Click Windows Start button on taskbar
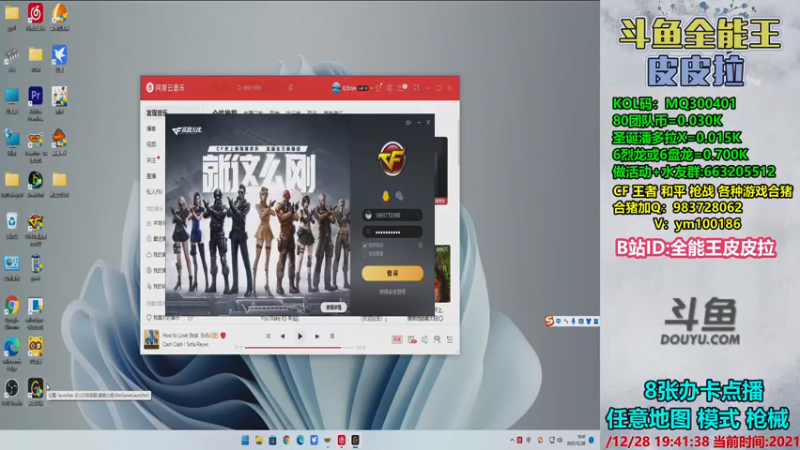The width and height of the screenshot is (800, 450). (x=245, y=440)
